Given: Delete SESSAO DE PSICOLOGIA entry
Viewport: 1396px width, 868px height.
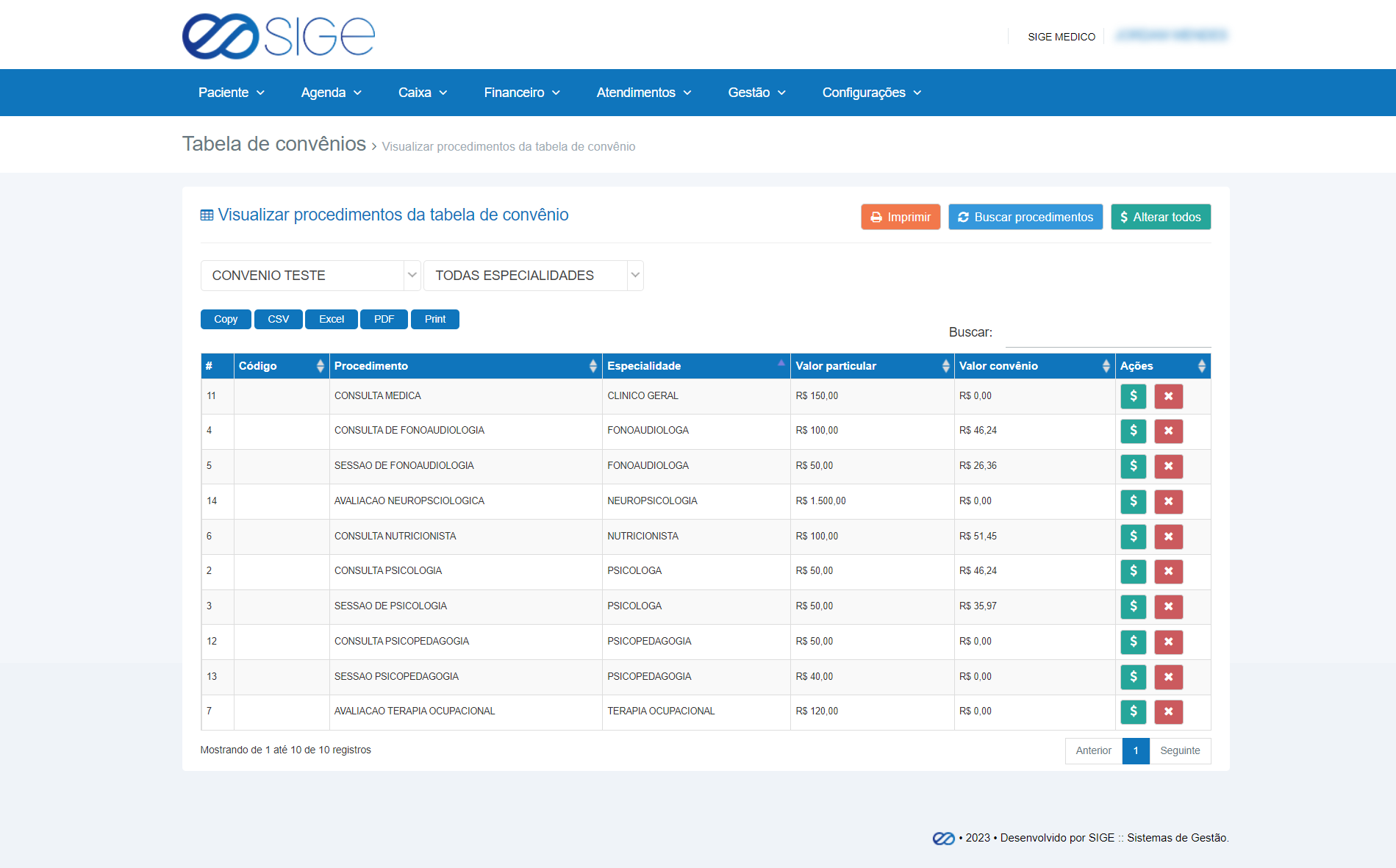Looking at the screenshot, I should click(1168, 606).
